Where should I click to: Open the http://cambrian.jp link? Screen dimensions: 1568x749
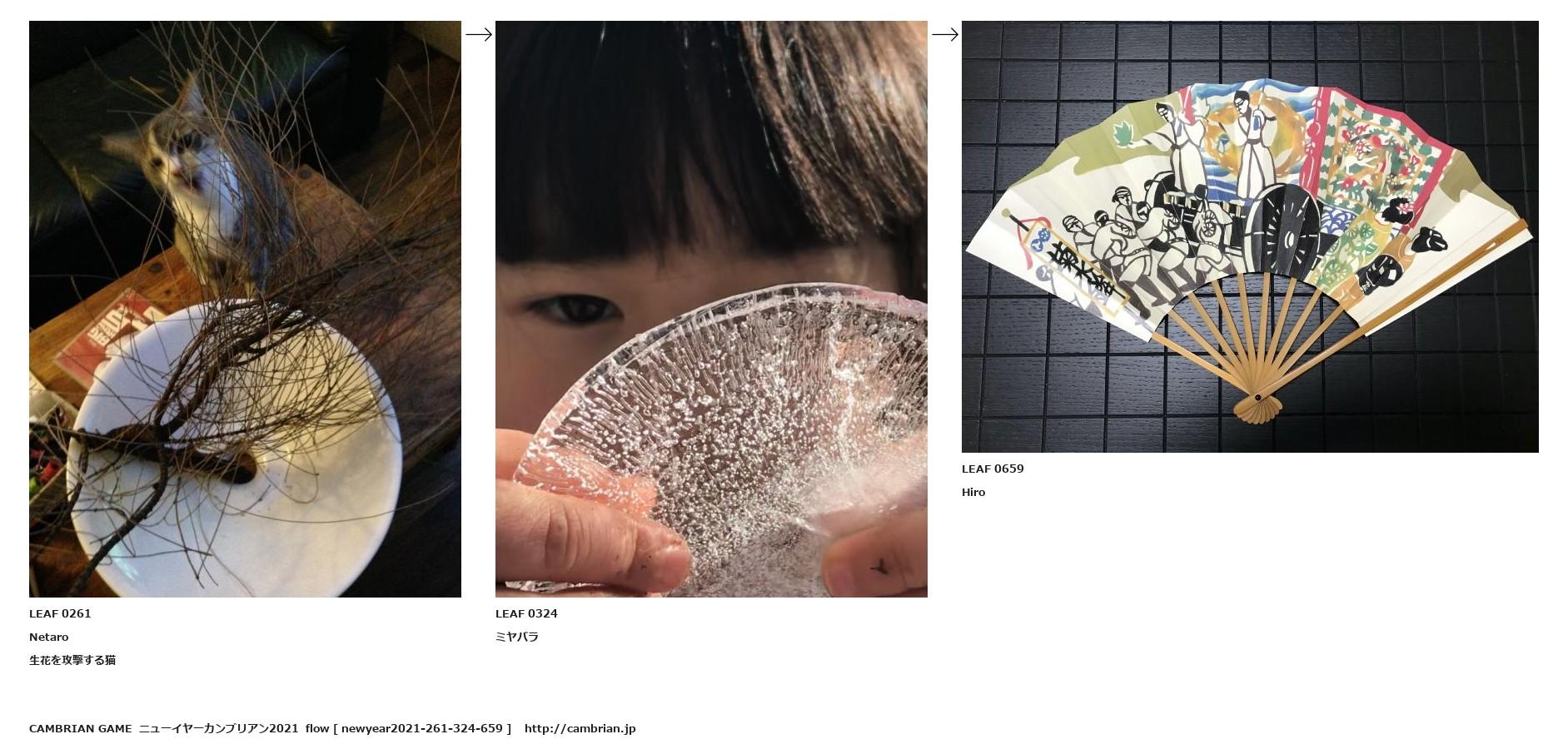[580, 728]
